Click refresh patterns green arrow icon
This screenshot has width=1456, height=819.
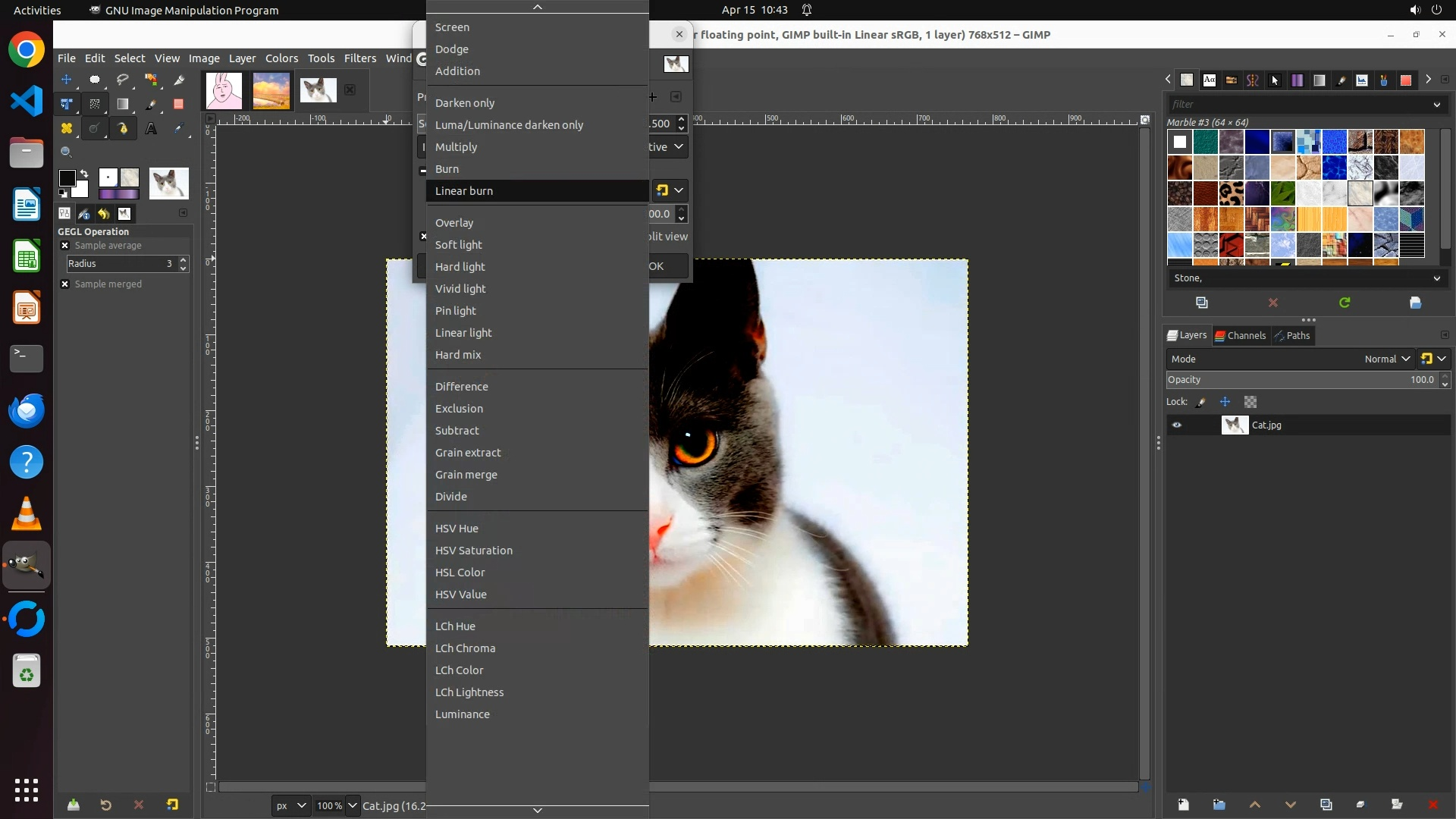coord(1345,303)
